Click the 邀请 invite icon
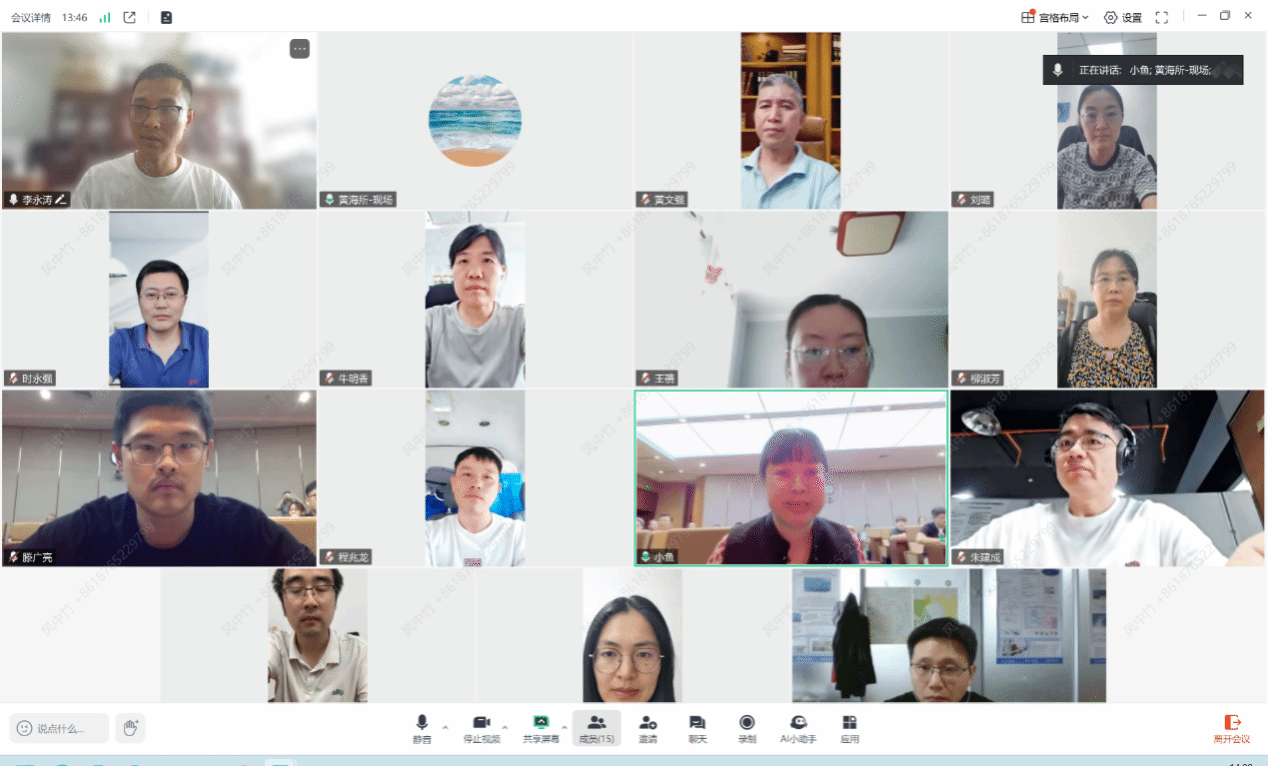The height and width of the screenshot is (766, 1268). click(x=648, y=728)
